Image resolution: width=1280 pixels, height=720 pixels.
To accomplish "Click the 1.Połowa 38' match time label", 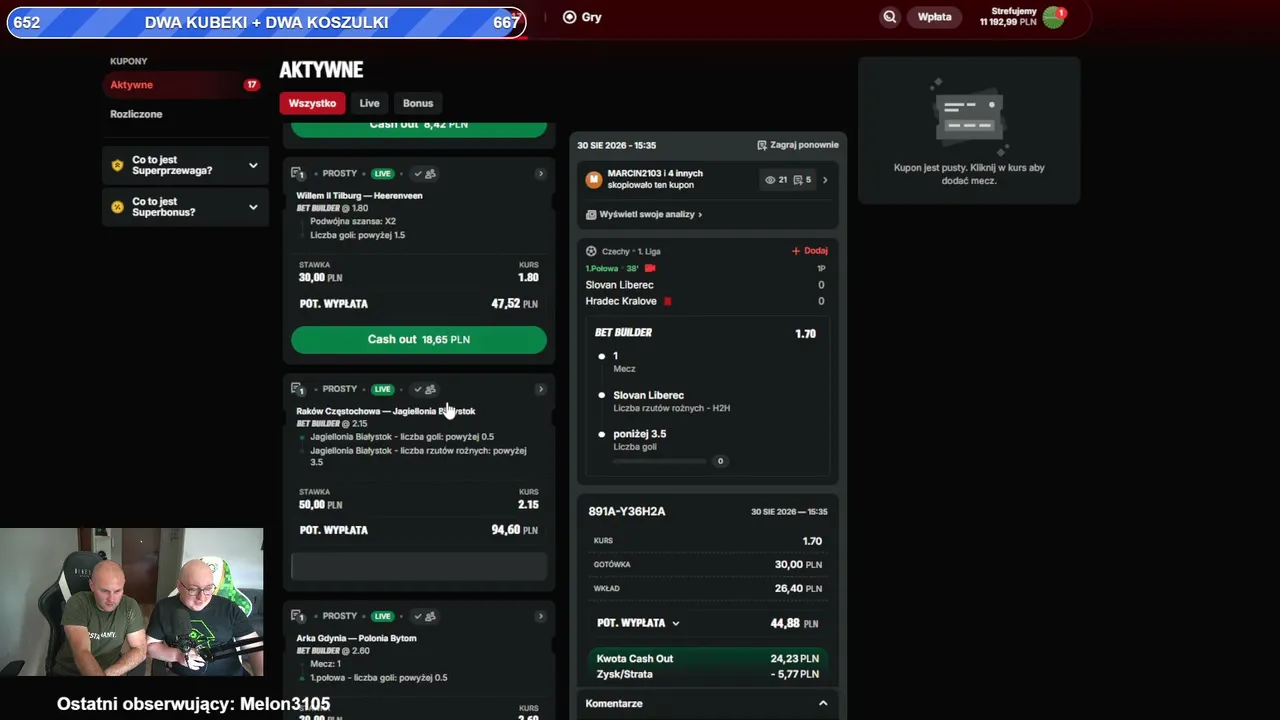I will pos(612,269).
